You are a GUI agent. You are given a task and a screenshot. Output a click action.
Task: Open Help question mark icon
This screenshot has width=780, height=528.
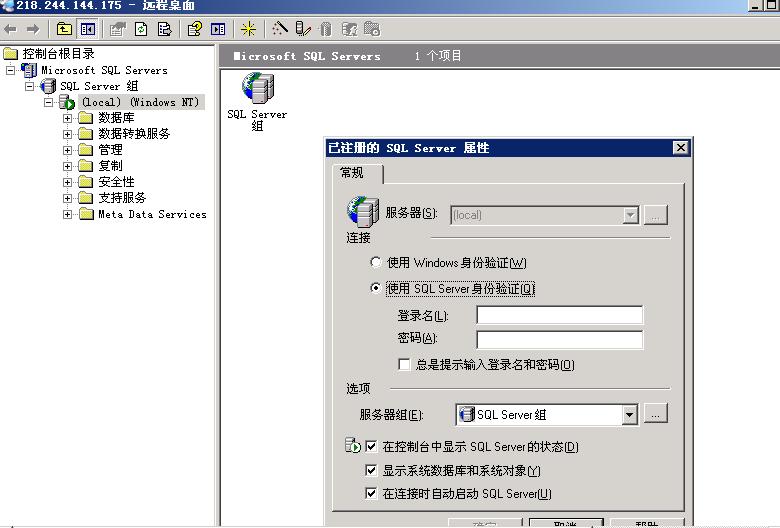[195, 29]
